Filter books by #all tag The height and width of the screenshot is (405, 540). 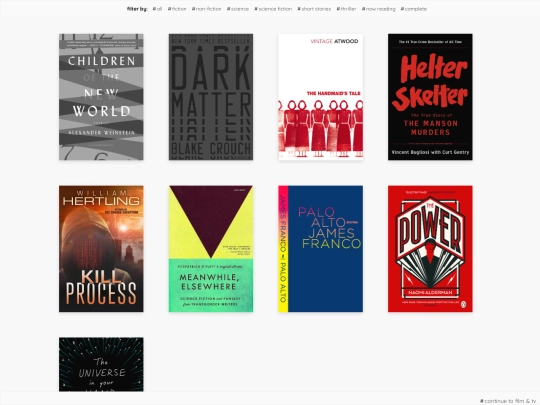pyautogui.click(x=157, y=9)
